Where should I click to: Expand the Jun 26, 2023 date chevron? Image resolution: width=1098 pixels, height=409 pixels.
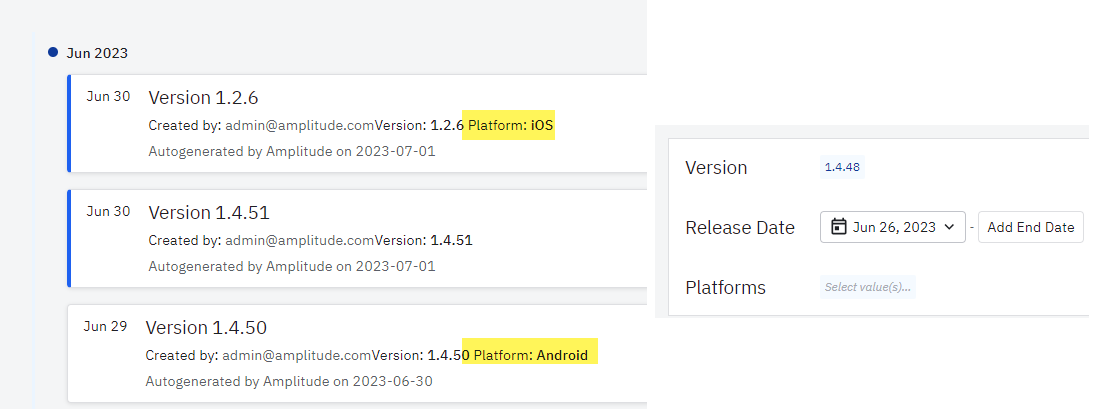[x=949, y=227]
